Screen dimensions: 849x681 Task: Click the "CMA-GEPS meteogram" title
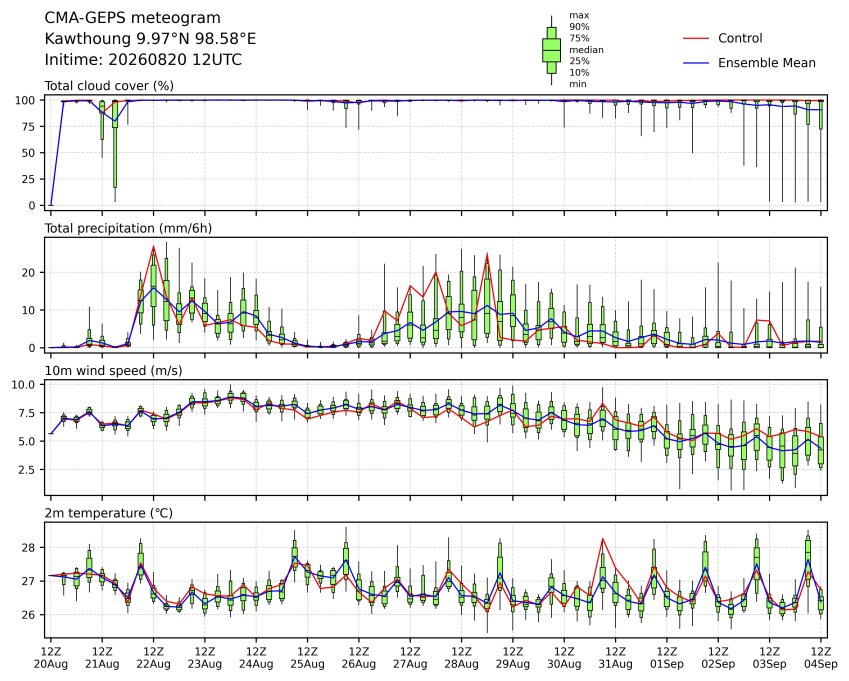133,18
